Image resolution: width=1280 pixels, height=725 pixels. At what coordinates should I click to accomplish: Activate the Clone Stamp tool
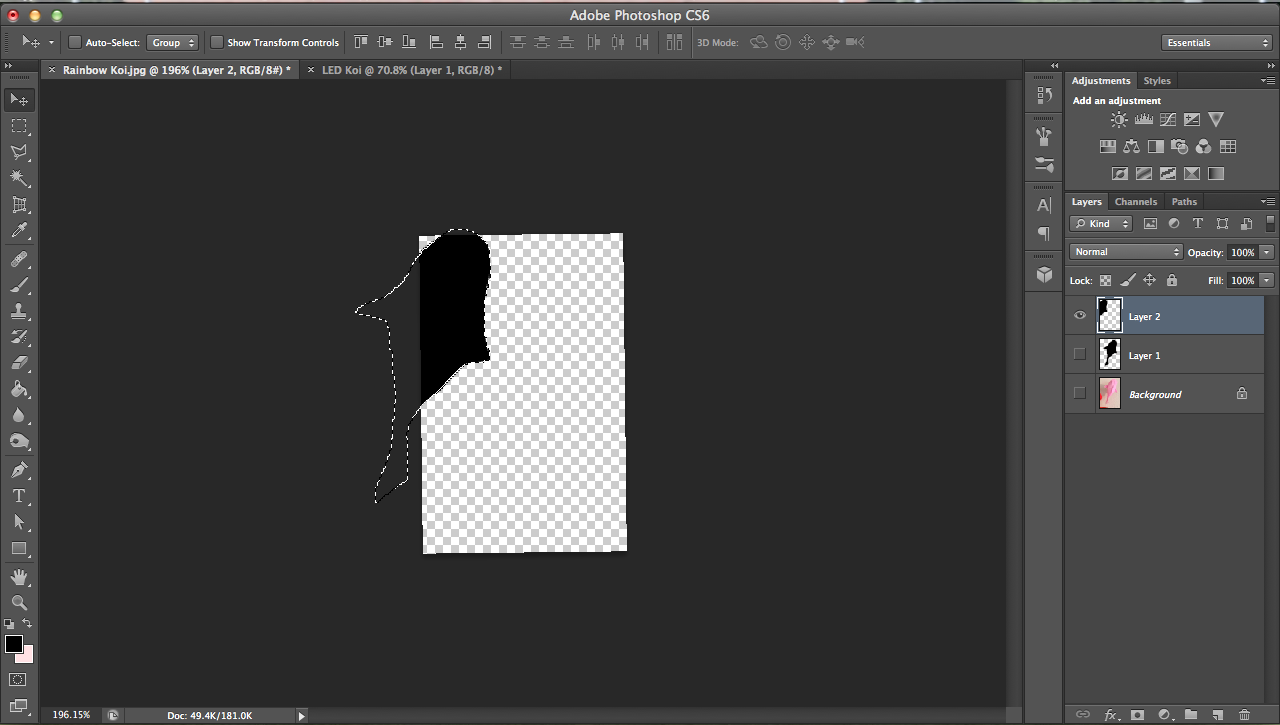point(18,313)
